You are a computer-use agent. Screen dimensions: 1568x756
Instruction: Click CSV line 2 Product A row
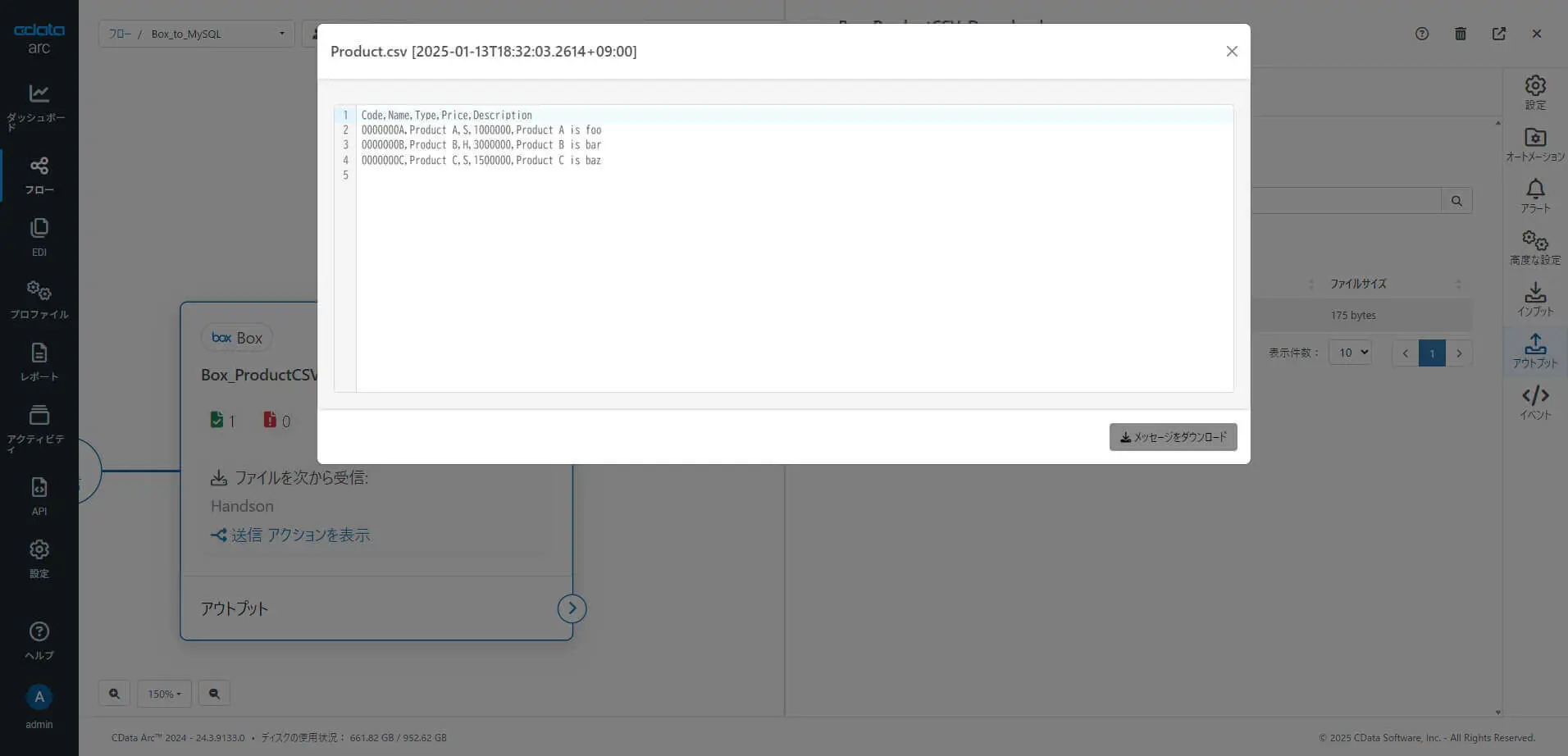[x=481, y=130]
